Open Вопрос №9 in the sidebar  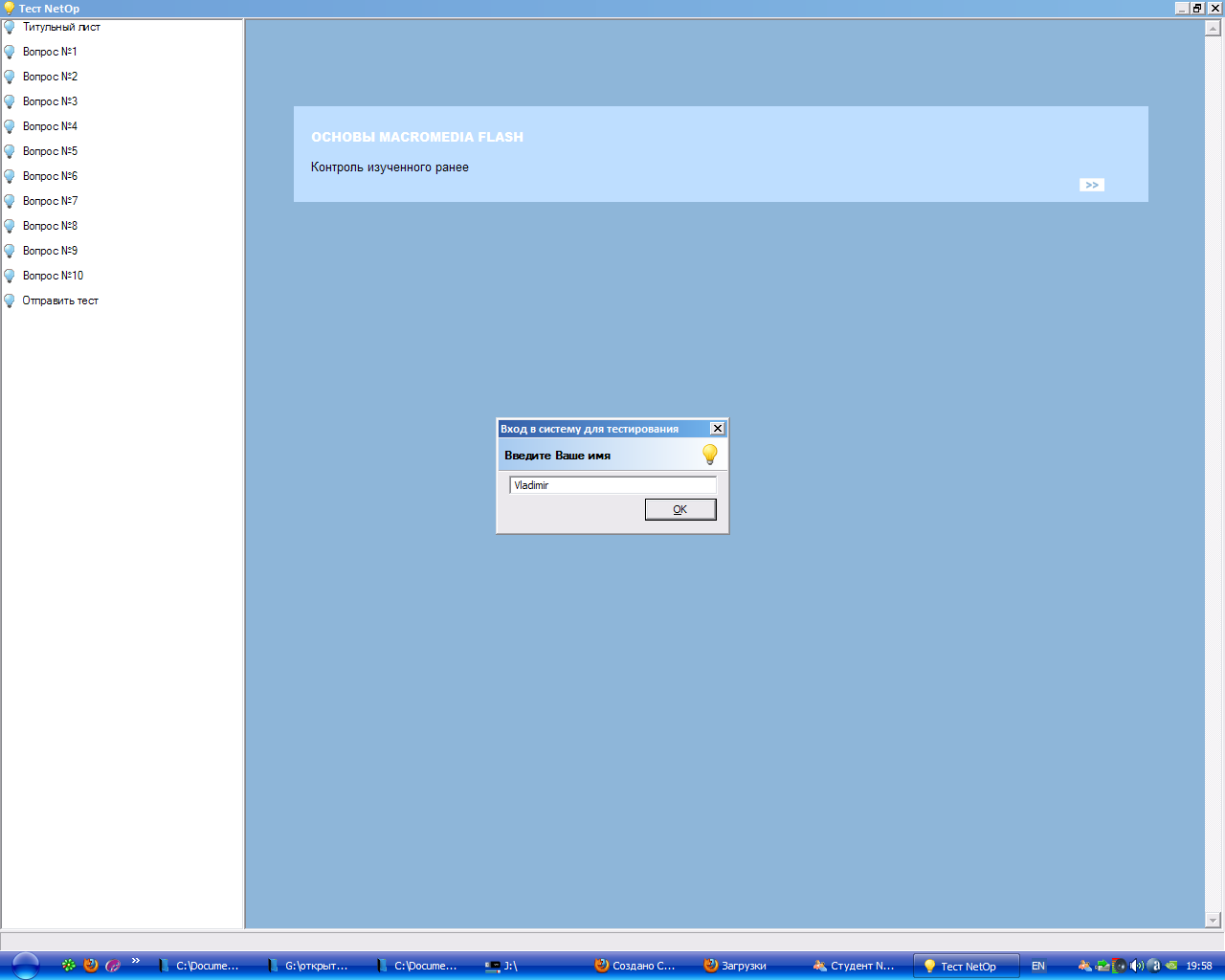pos(50,251)
